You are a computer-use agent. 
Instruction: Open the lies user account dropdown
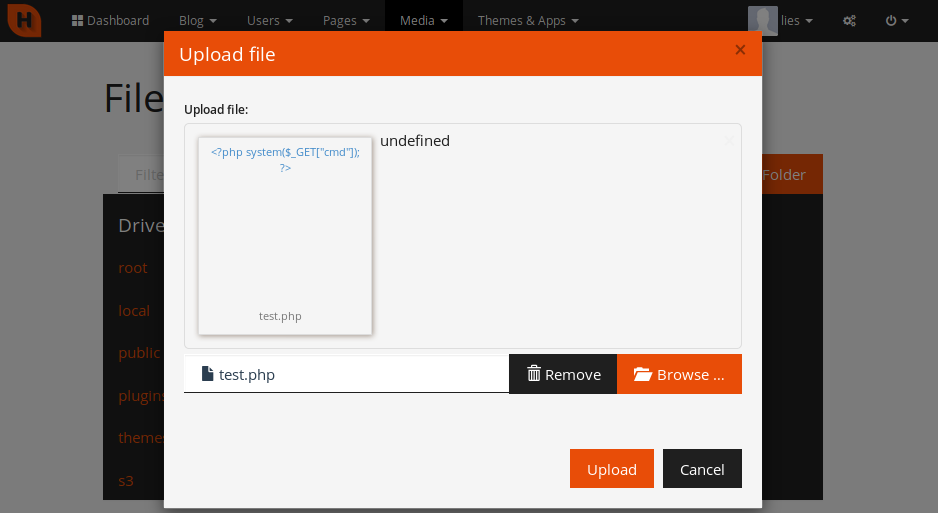(796, 20)
